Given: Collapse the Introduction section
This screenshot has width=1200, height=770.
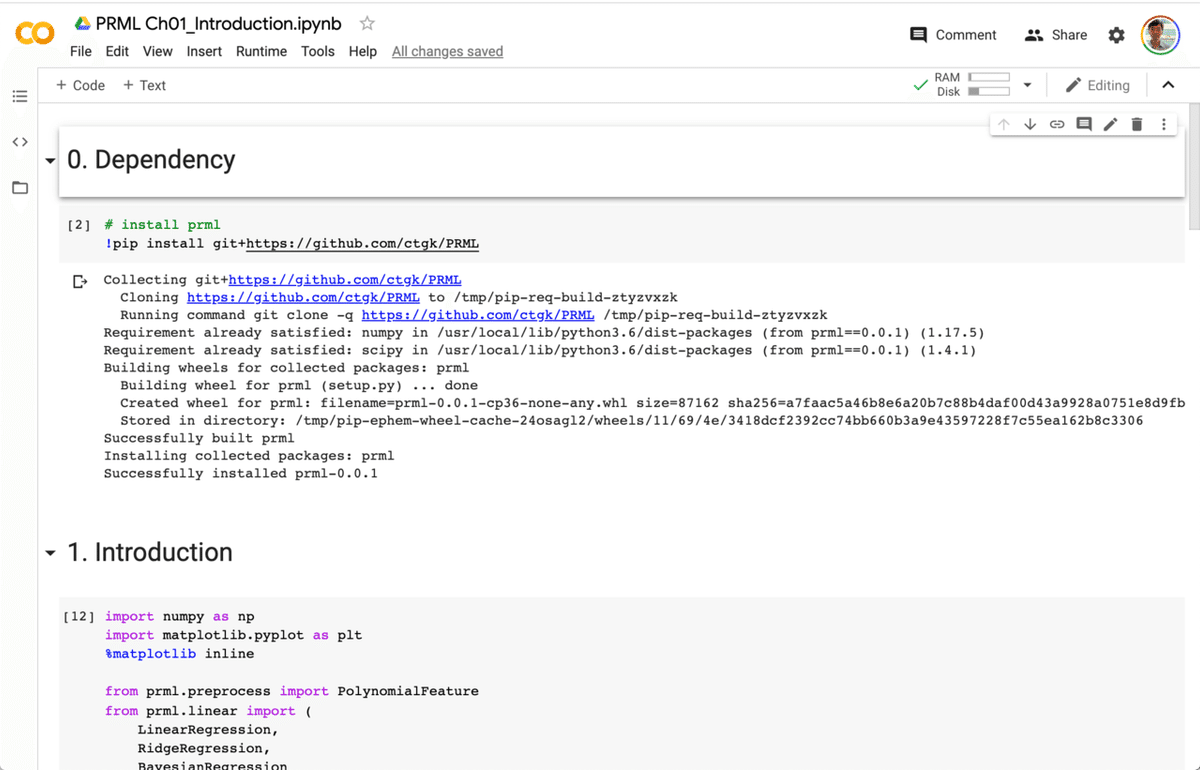Looking at the screenshot, I should point(50,552).
